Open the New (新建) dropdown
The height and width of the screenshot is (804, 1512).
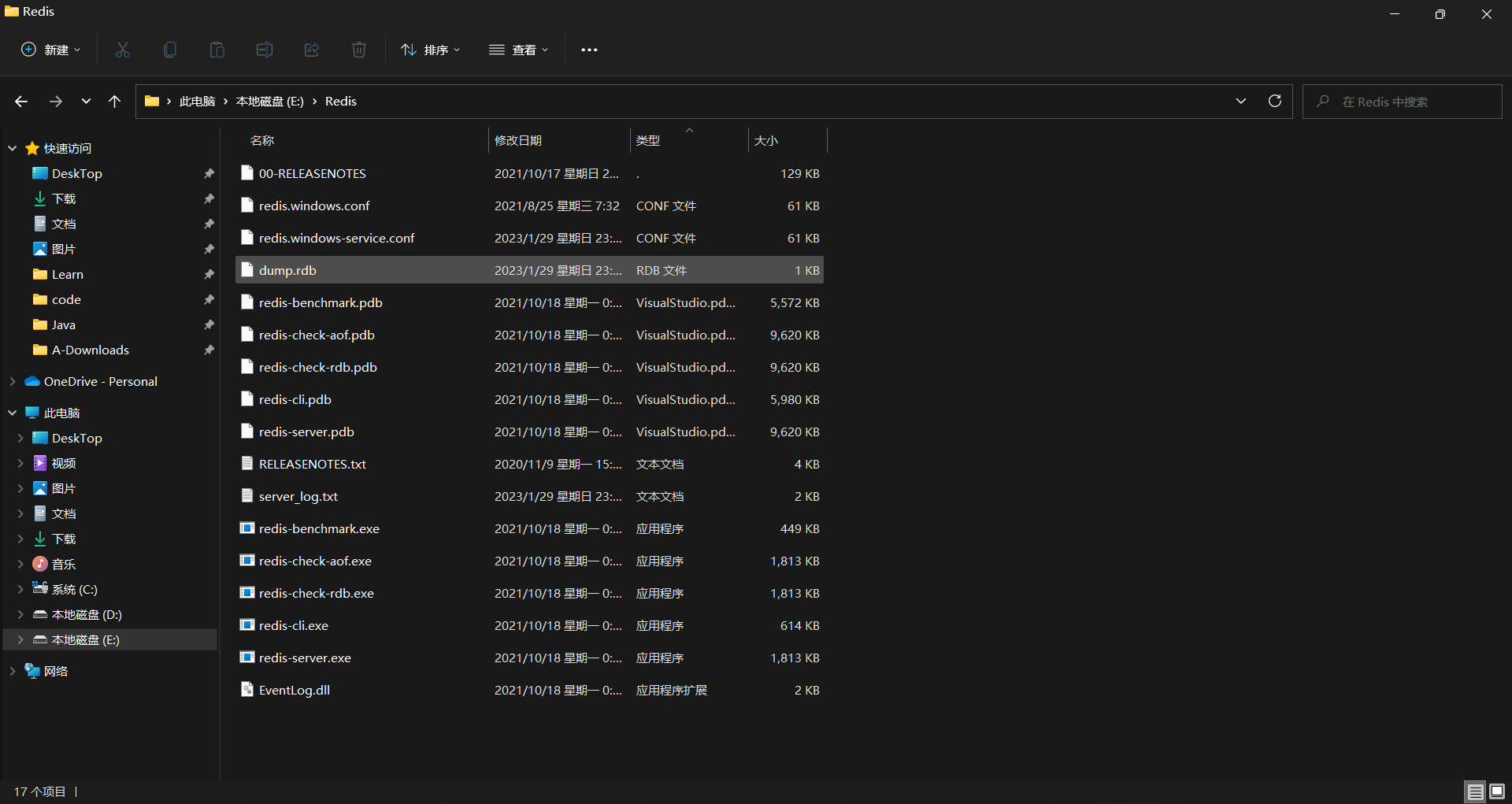(x=50, y=50)
